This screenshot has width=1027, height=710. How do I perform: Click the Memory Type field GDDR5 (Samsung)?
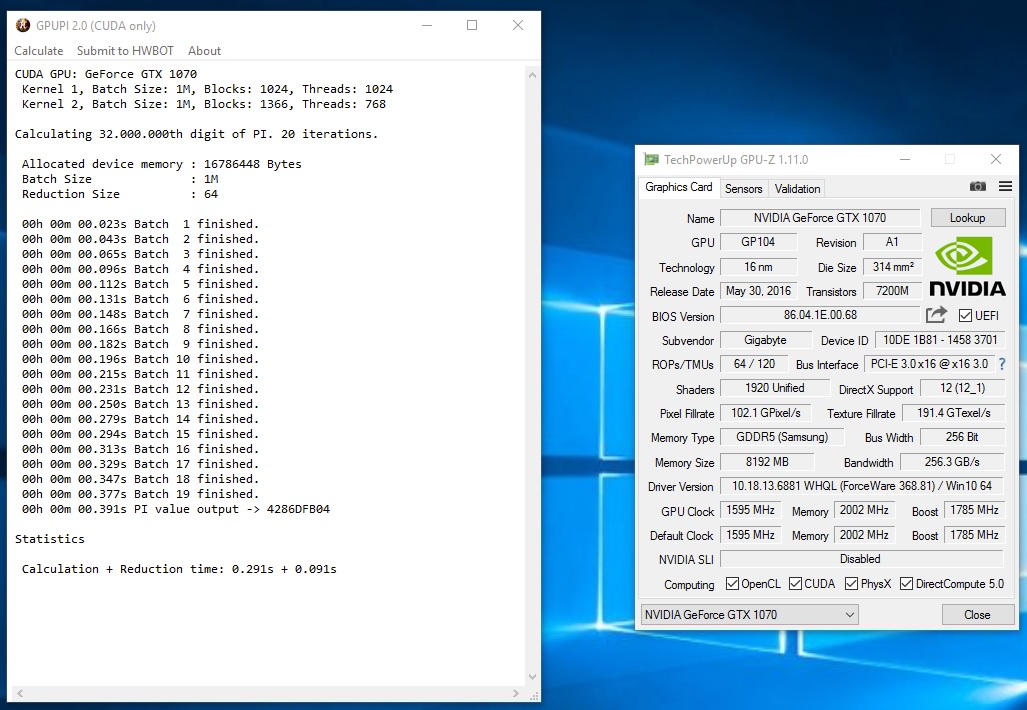tap(782, 437)
